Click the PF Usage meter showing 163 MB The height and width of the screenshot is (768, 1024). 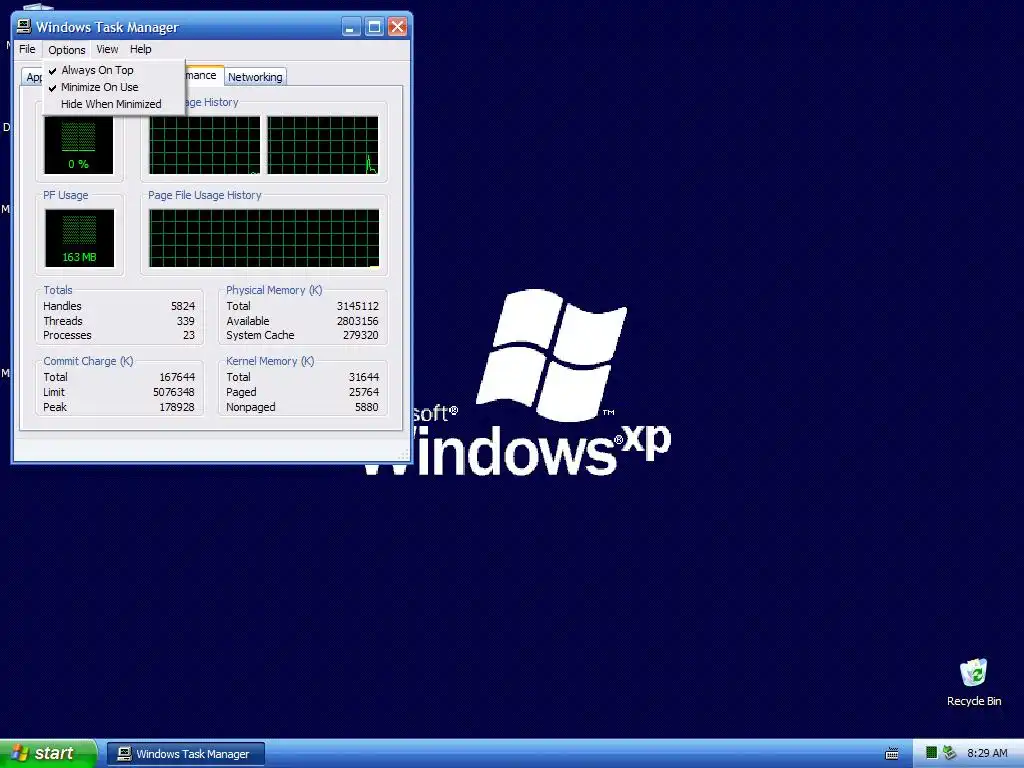coord(80,238)
